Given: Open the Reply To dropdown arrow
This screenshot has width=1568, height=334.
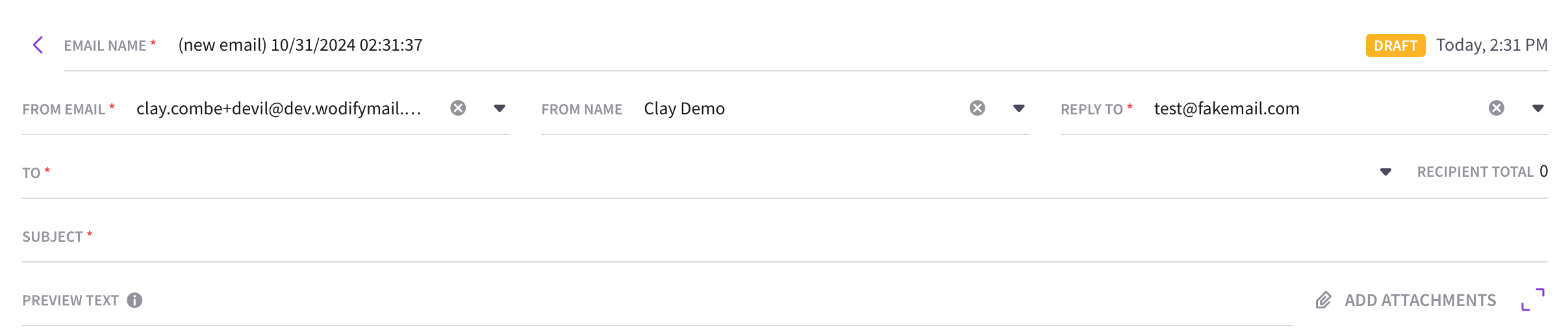Looking at the screenshot, I should click(1538, 109).
